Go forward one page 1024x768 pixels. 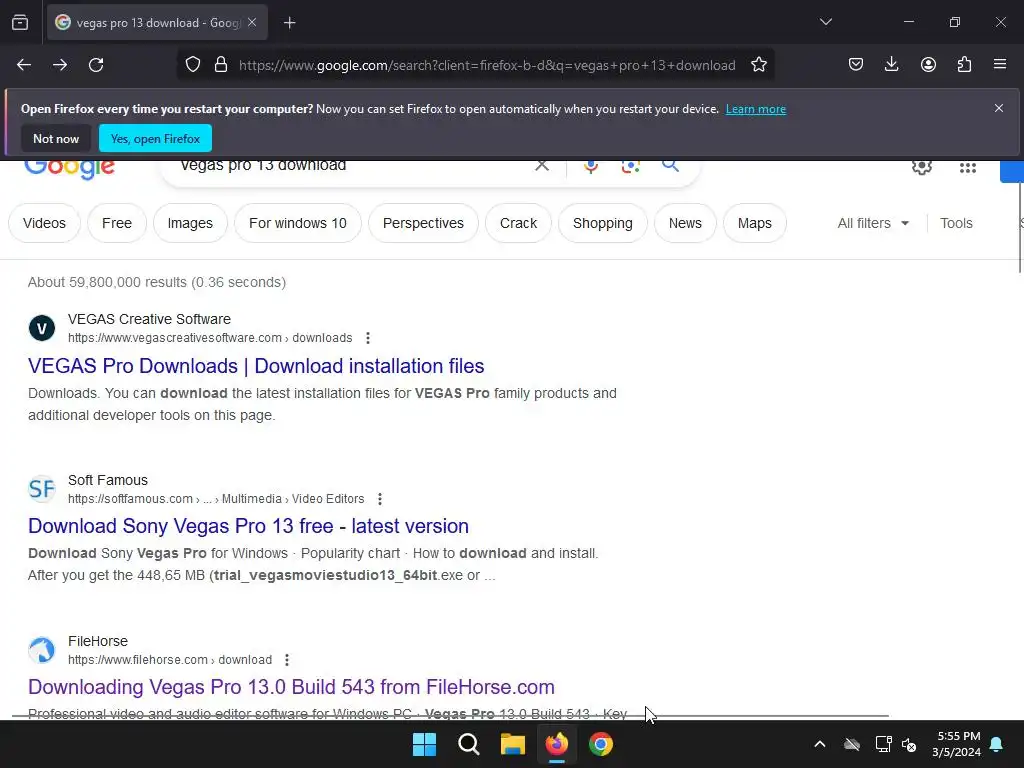[60, 65]
